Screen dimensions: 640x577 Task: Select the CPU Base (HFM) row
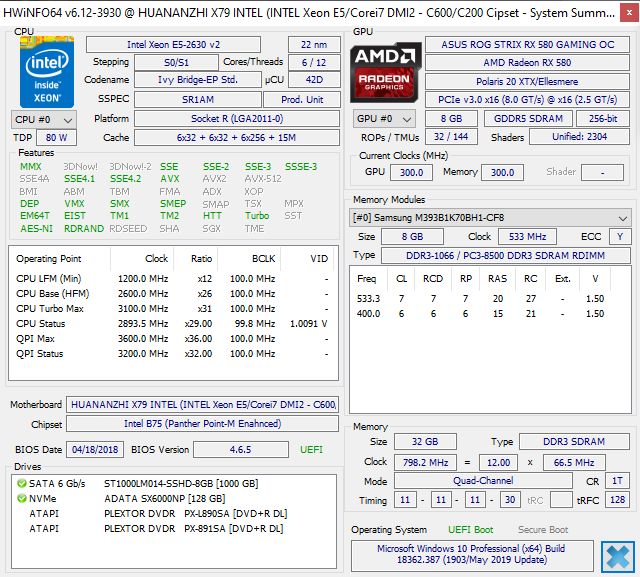point(173,294)
